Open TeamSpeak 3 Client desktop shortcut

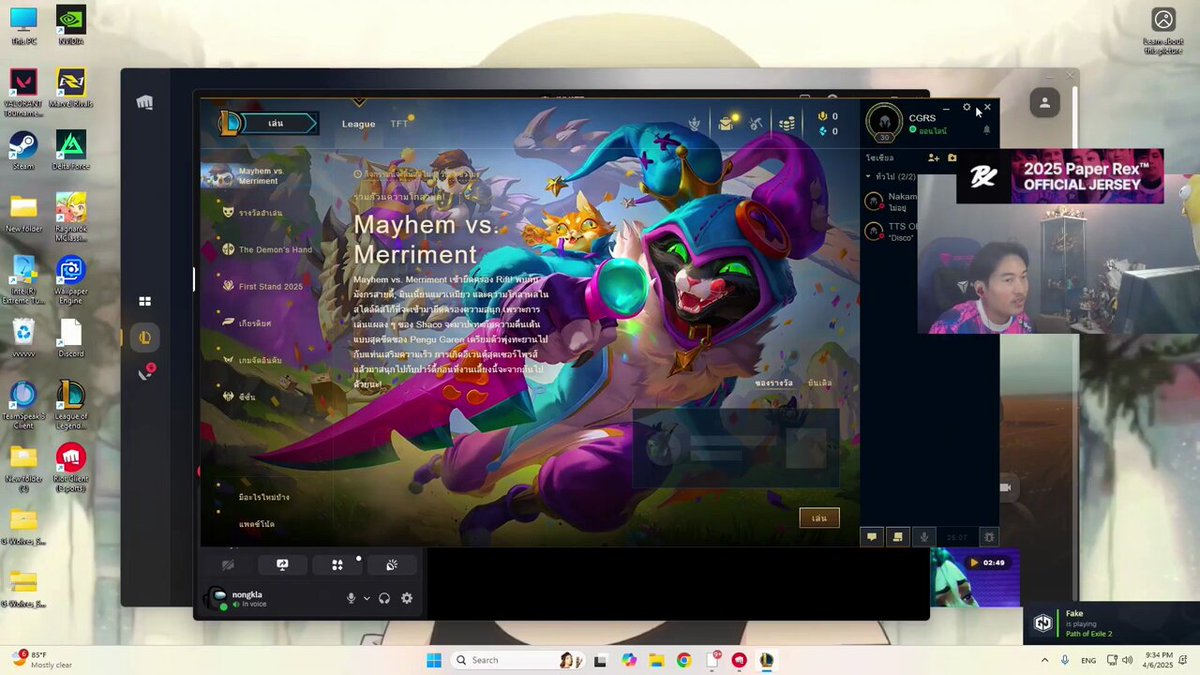coord(23,404)
